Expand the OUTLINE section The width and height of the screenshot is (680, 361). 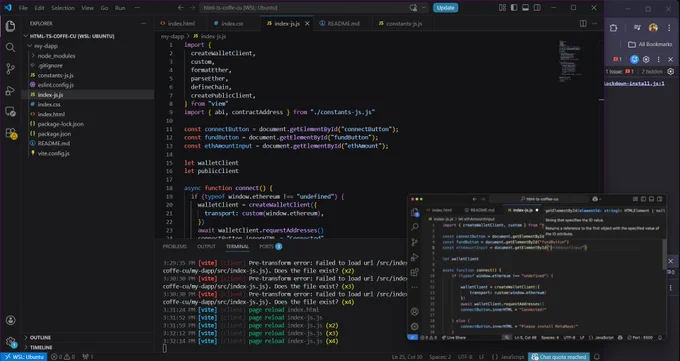tap(40, 338)
